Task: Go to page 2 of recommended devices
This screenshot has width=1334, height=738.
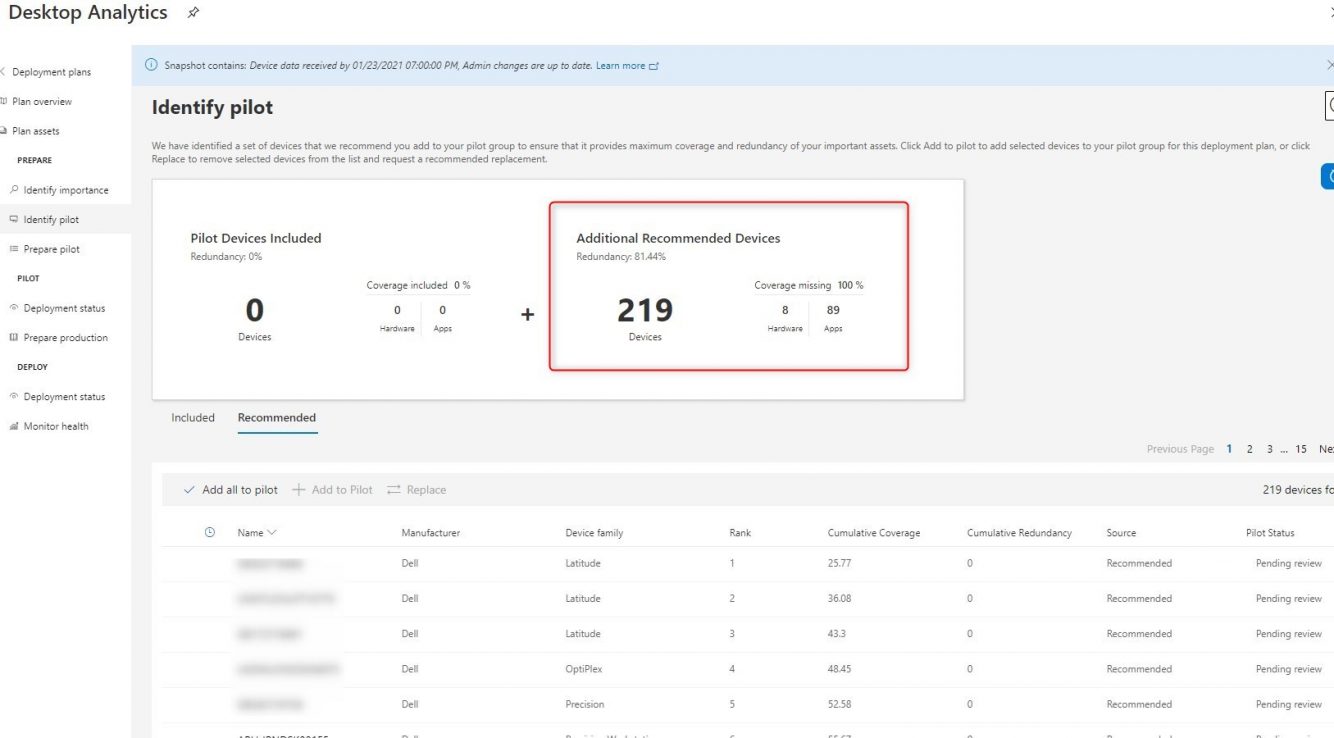Action: pyautogui.click(x=1249, y=449)
